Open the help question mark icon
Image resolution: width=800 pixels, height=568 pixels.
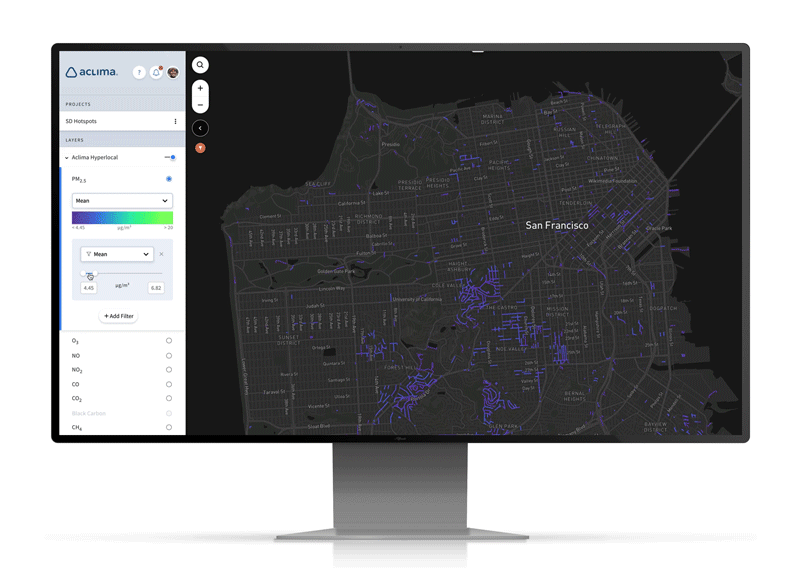tap(139, 72)
